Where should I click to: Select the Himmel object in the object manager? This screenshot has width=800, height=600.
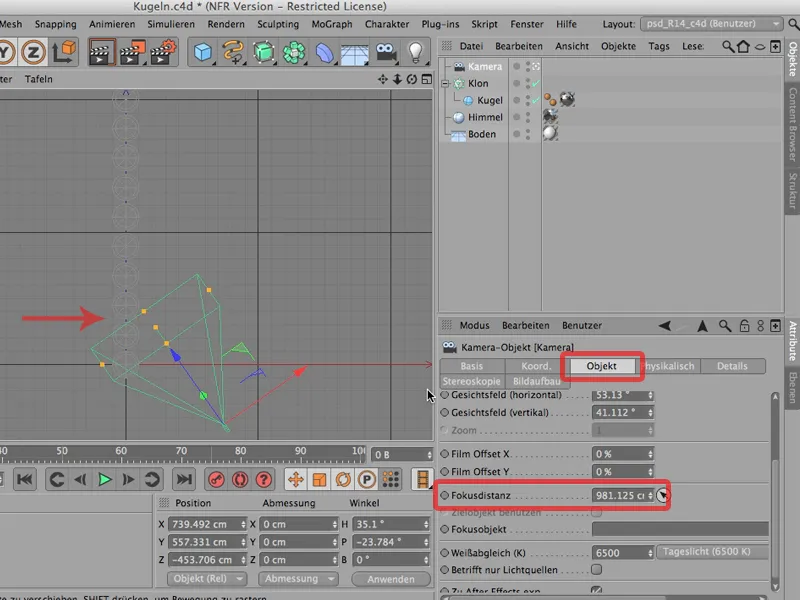tap(484, 117)
